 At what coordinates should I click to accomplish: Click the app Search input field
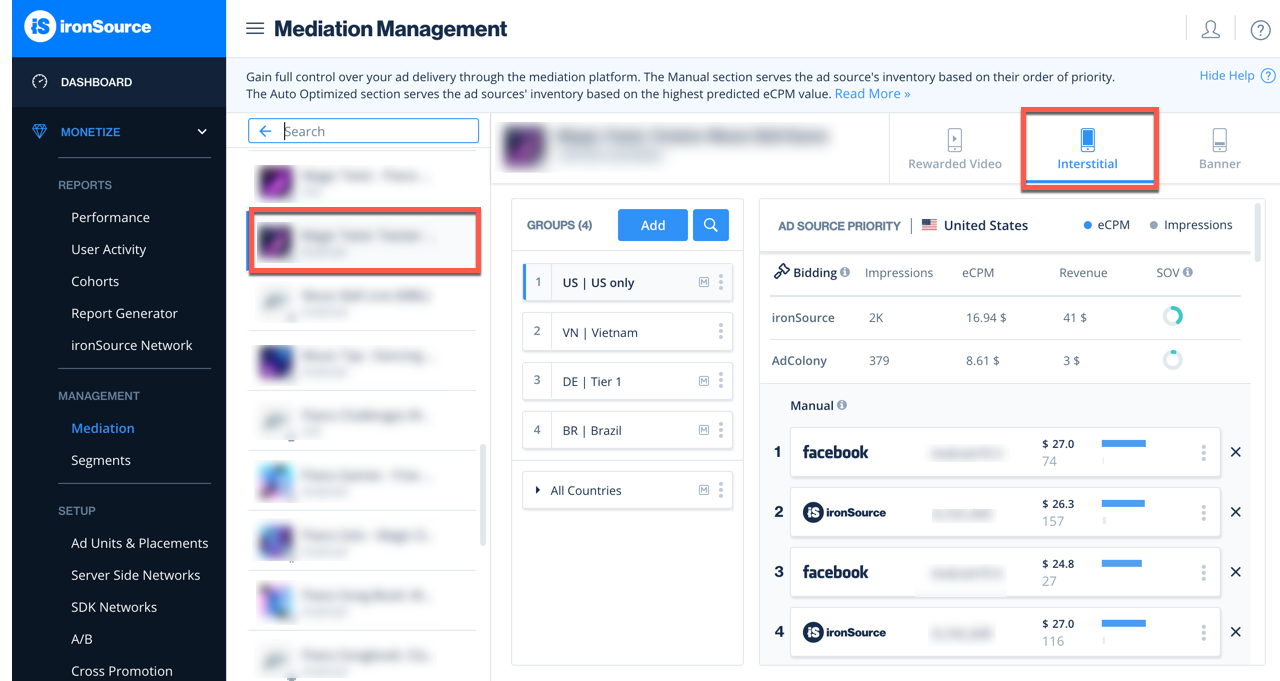coord(378,131)
